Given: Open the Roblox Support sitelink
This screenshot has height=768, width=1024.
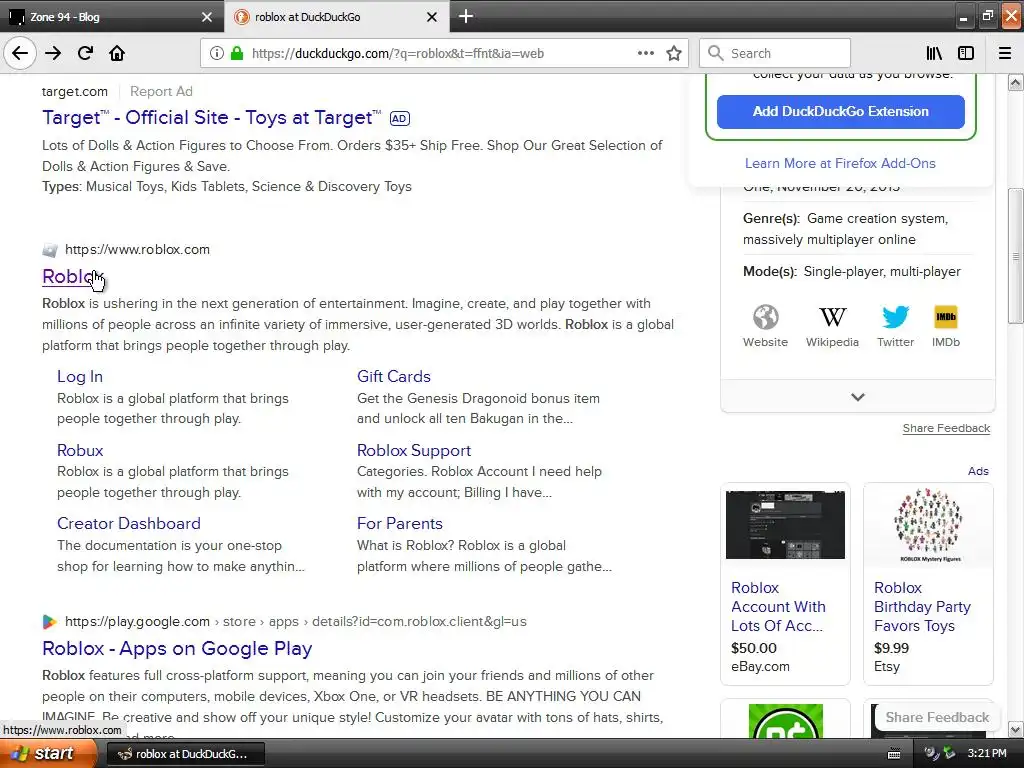Looking at the screenshot, I should click(x=414, y=451).
